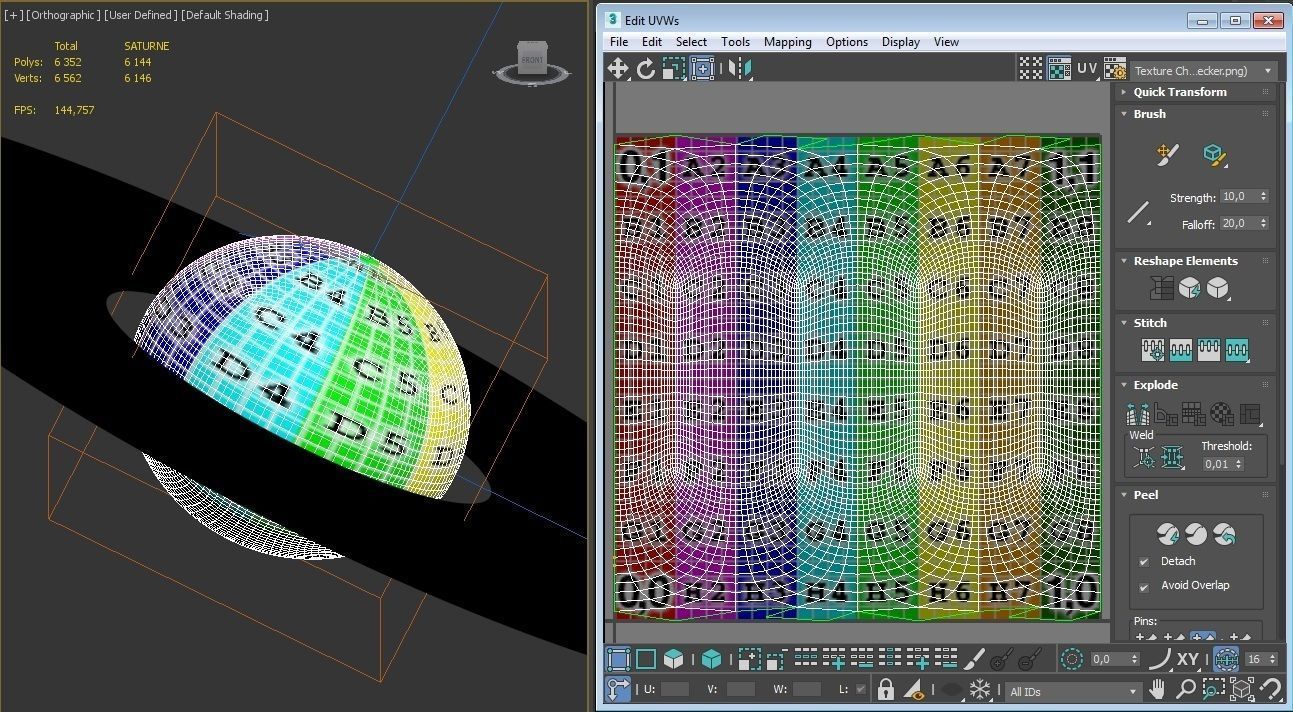Screen dimensions: 1293x712
Task: Click the User Defined viewport label
Action: [142, 15]
